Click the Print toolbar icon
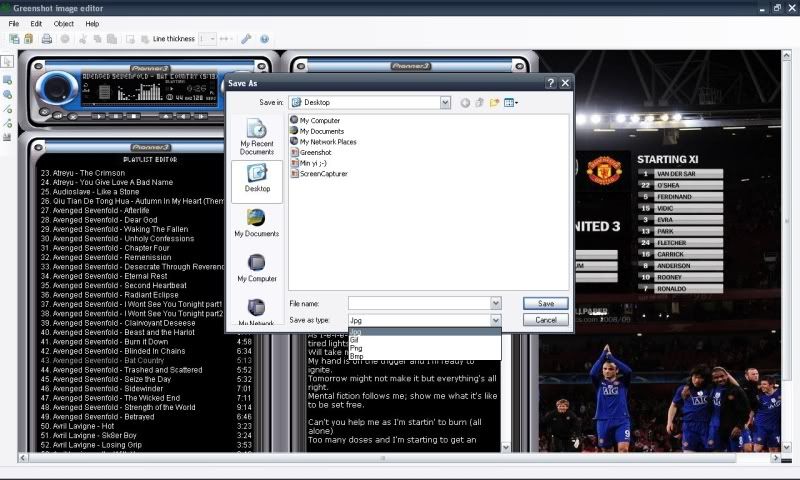The height and width of the screenshot is (480, 800). (46, 39)
